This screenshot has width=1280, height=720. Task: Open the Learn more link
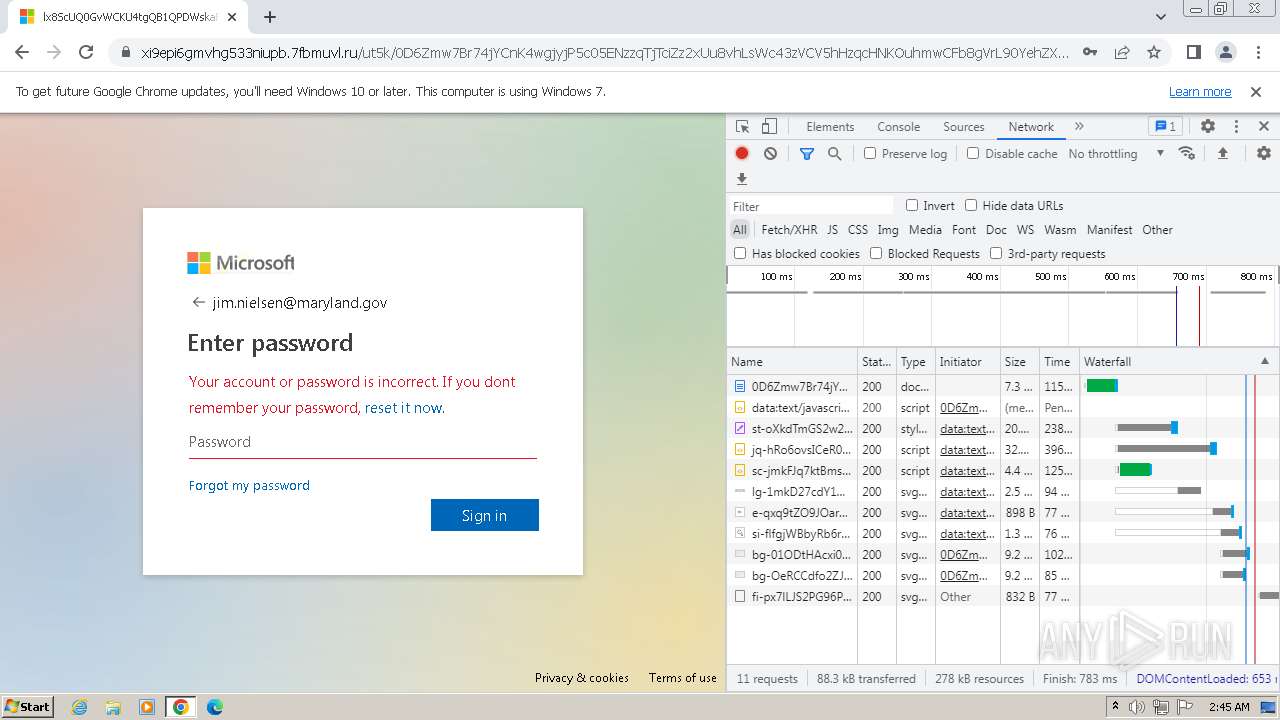1200,91
